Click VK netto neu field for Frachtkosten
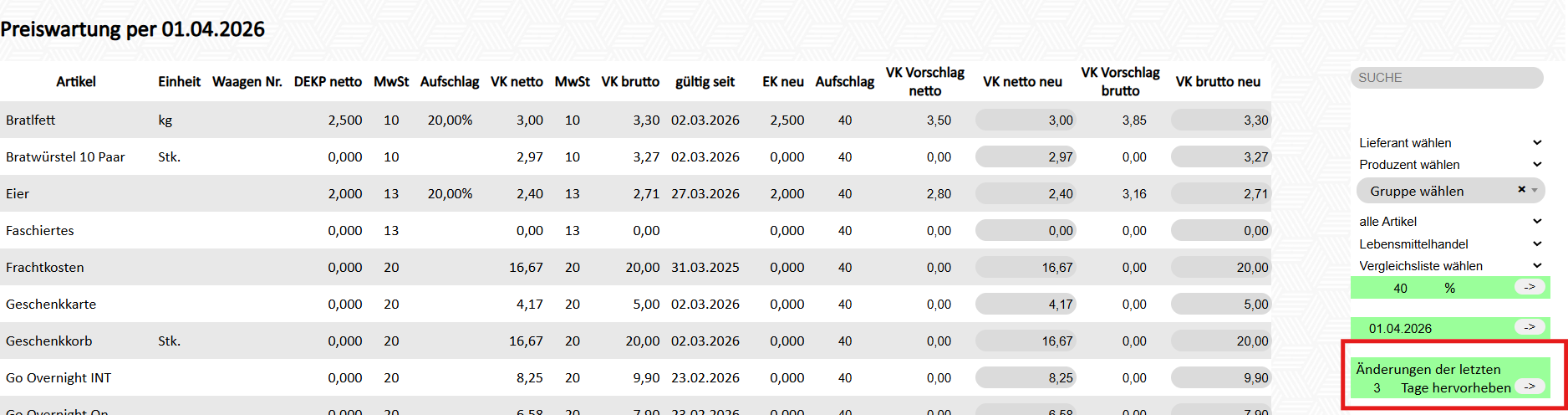1568x415 pixels. 1026,268
